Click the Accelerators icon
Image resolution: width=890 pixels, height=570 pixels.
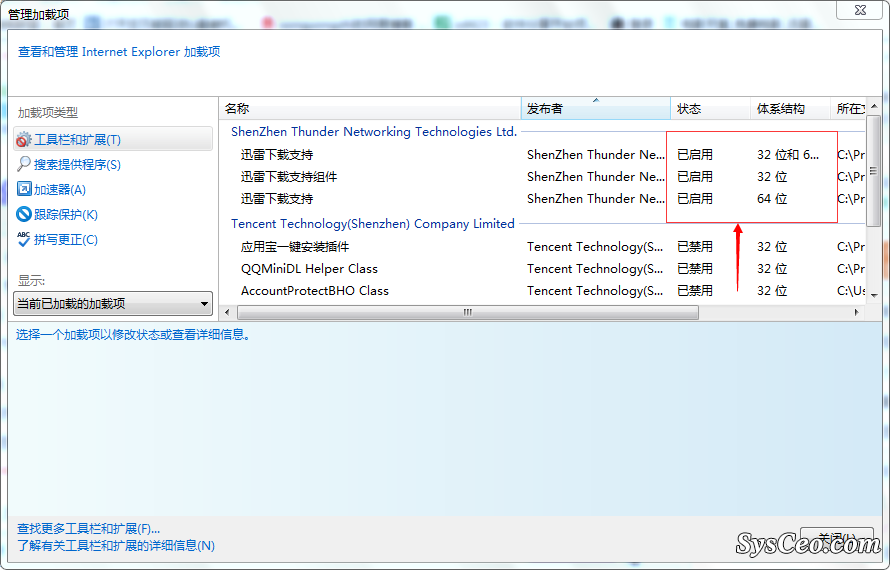(24, 189)
